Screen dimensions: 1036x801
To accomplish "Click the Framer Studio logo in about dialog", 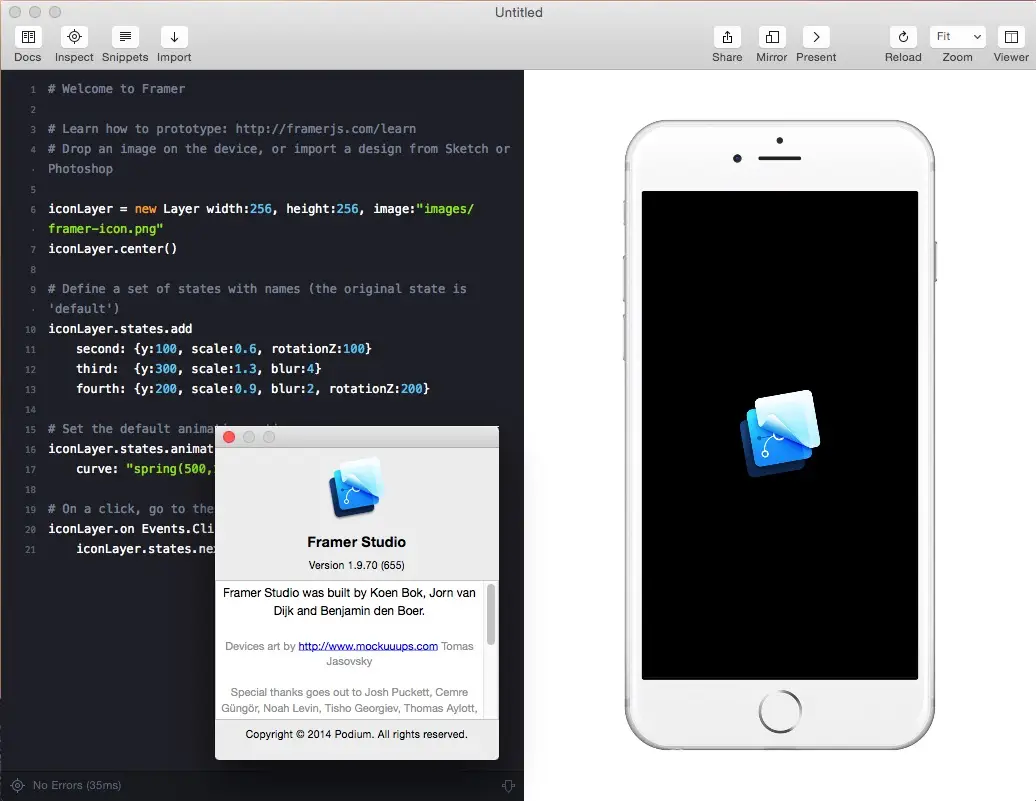I will (x=356, y=488).
